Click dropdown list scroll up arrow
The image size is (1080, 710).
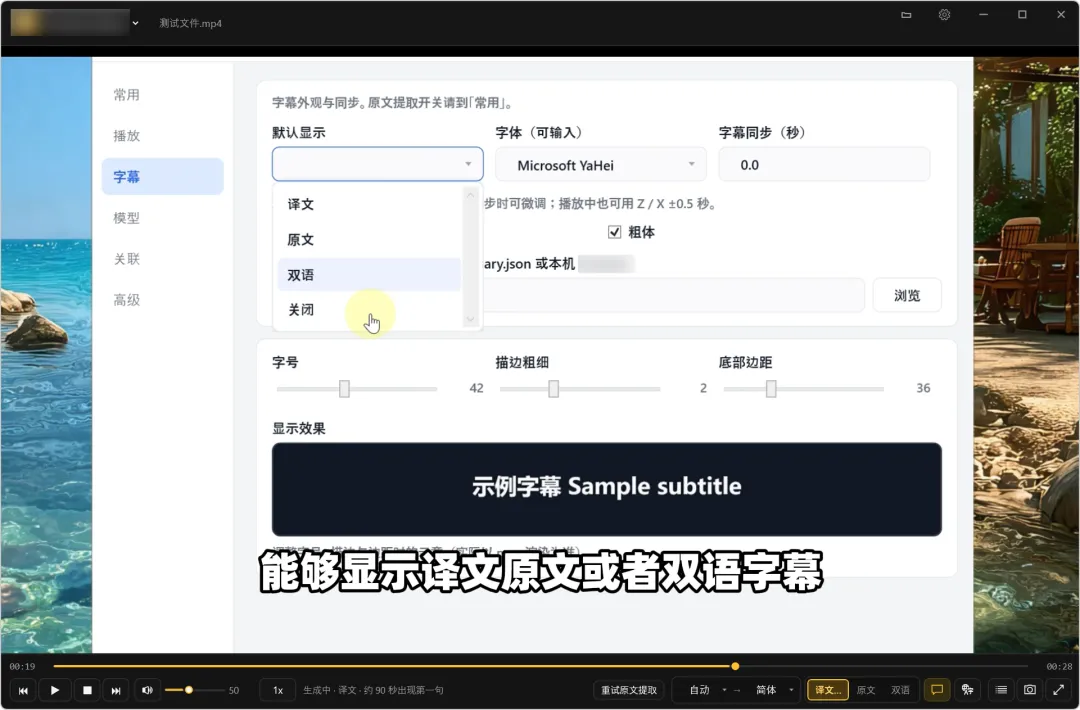(x=470, y=196)
